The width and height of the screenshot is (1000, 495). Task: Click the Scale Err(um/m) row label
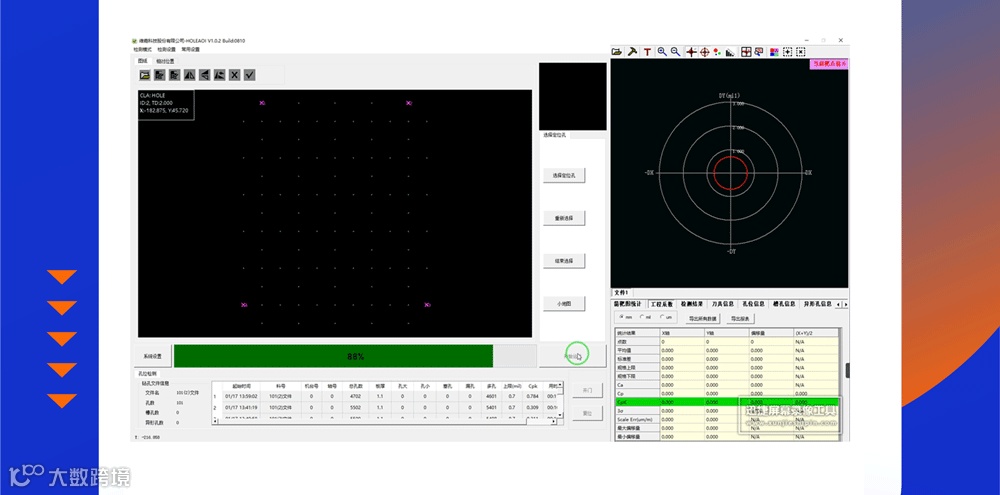pyautogui.click(x=637, y=420)
